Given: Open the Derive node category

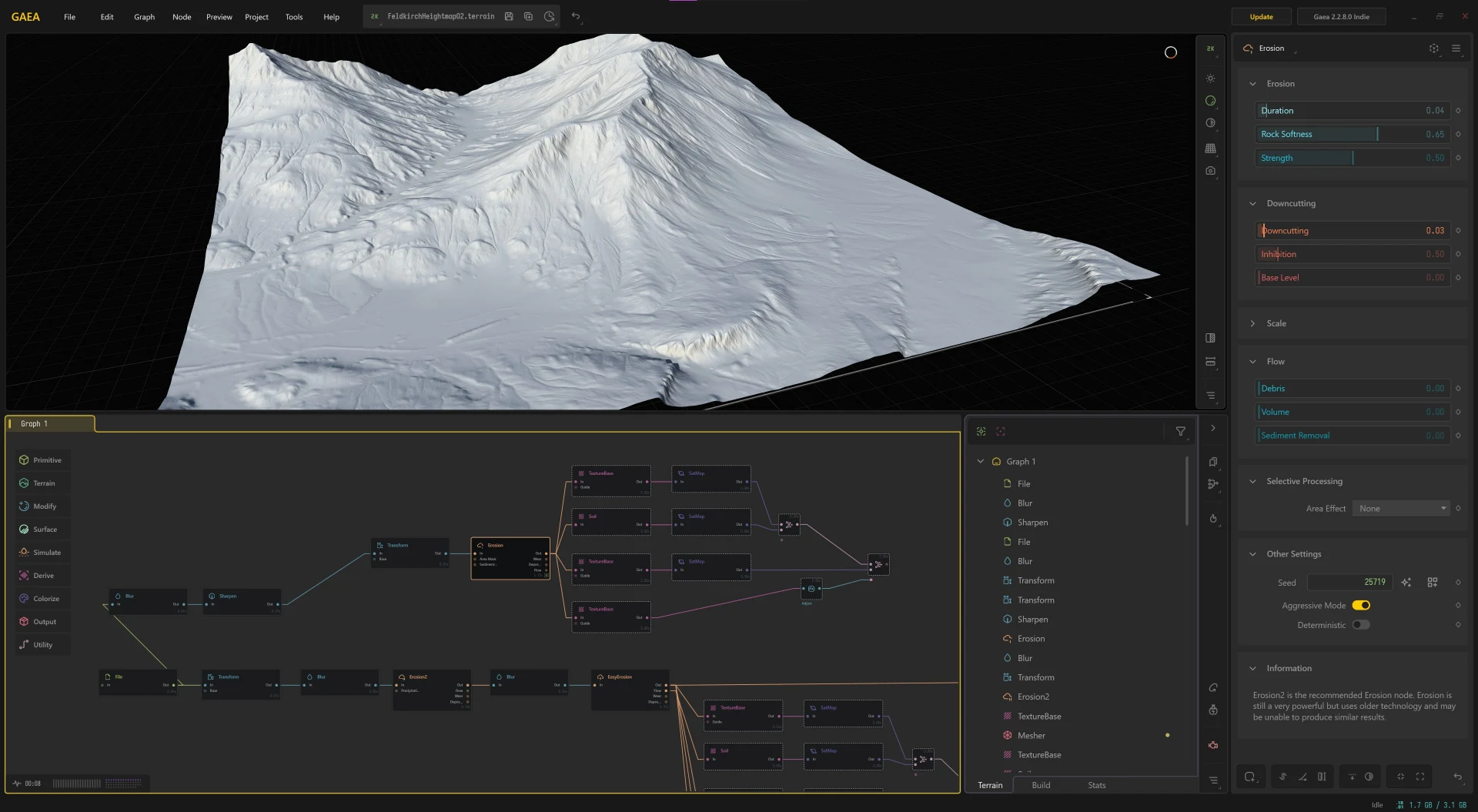Looking at the screenshot, I should click(42, 576).
